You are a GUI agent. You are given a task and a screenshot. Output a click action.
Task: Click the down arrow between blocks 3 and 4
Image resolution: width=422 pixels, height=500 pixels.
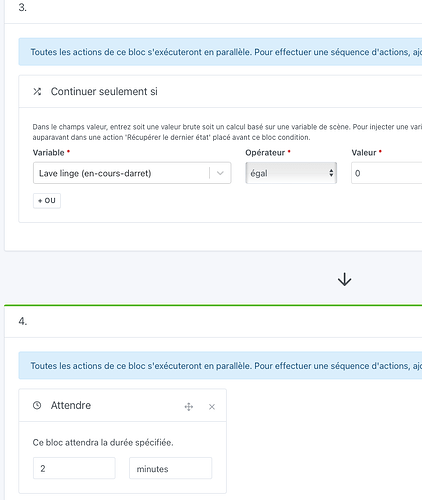(344, 279)
